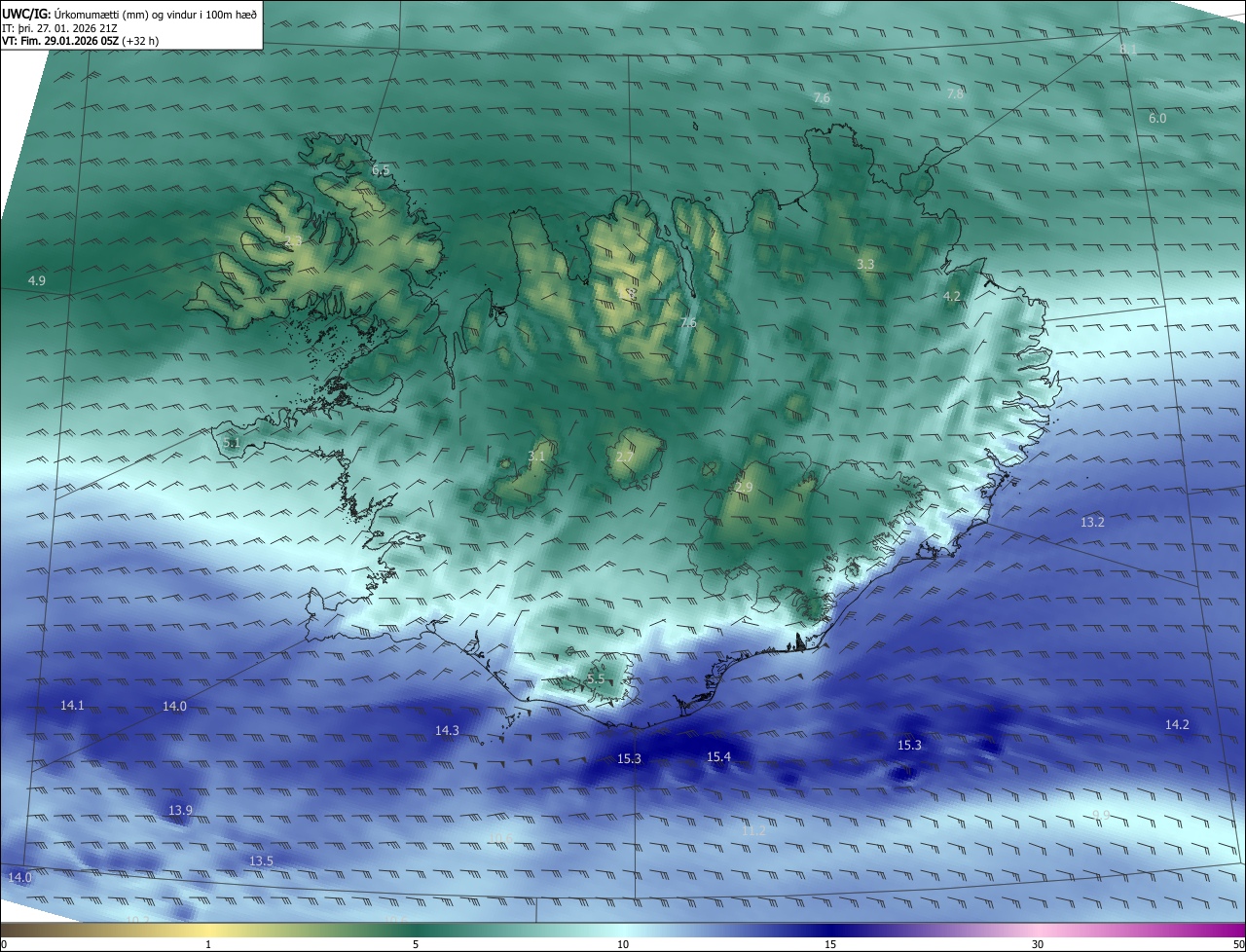The height and width of the screenshot is (952, 1246).
Task: Click the 2.3 value on the Westfjords
Action: coord(293,240)
